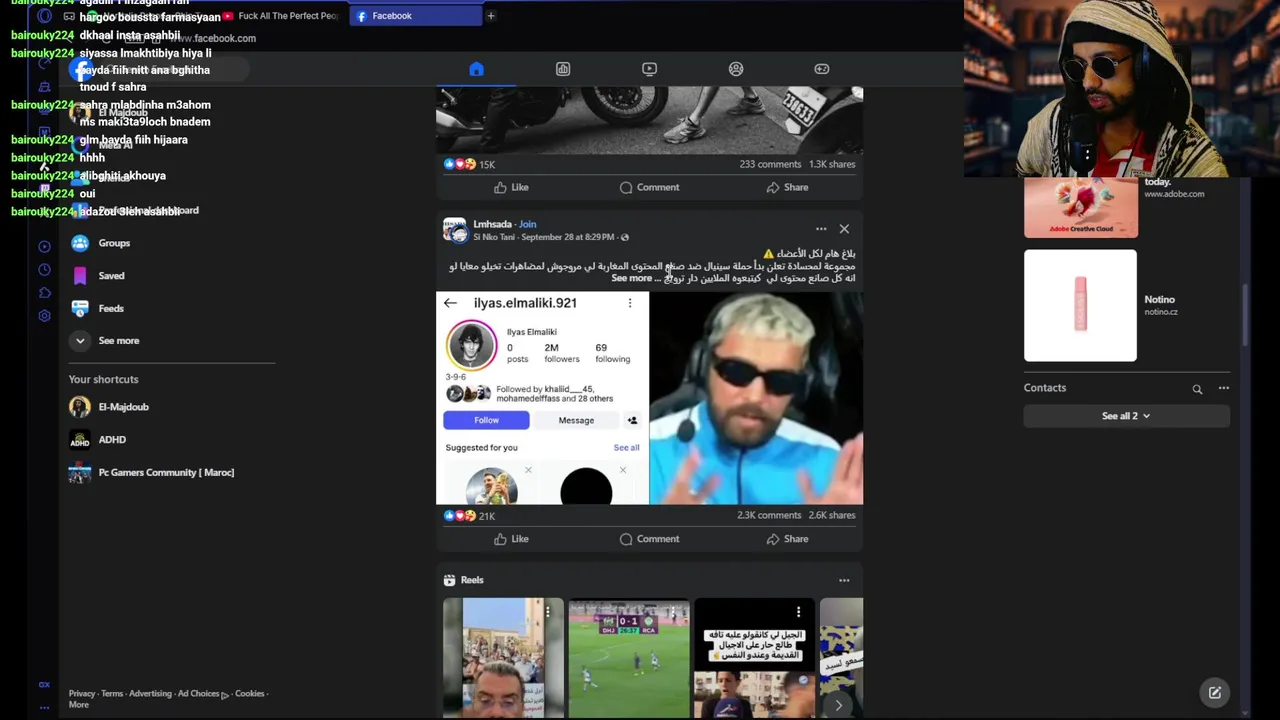Like the motorcycle post with 15K reactions
Screen dimensions: 1280x720
point(511,187)
